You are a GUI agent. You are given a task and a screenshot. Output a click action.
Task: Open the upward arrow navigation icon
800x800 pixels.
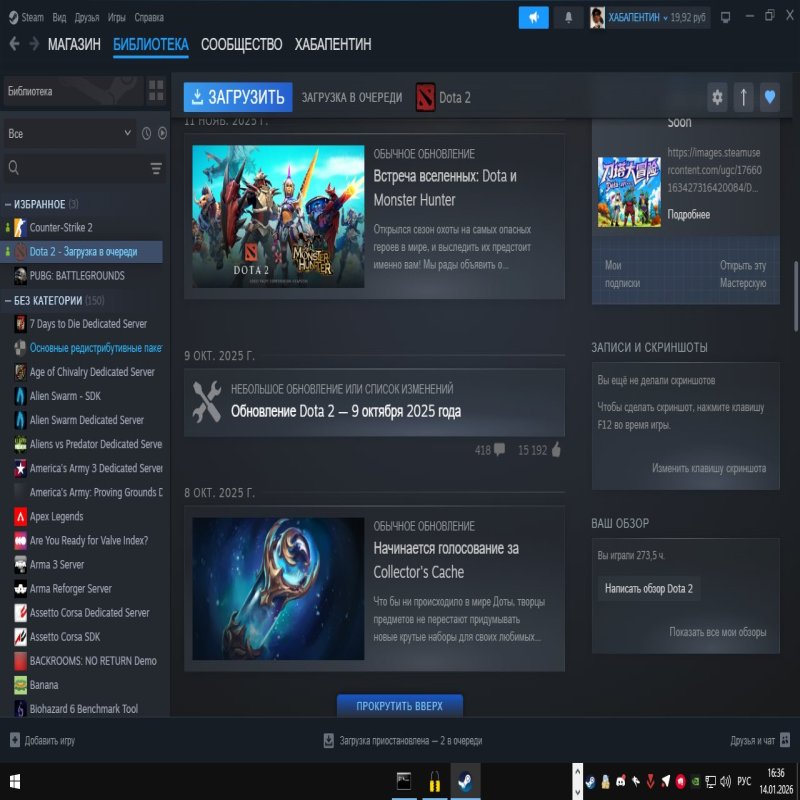743,97
